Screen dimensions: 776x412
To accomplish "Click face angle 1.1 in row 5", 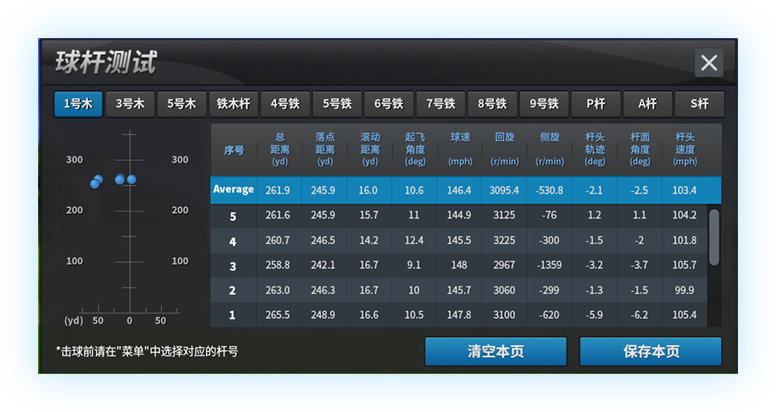I will (639, 215).
